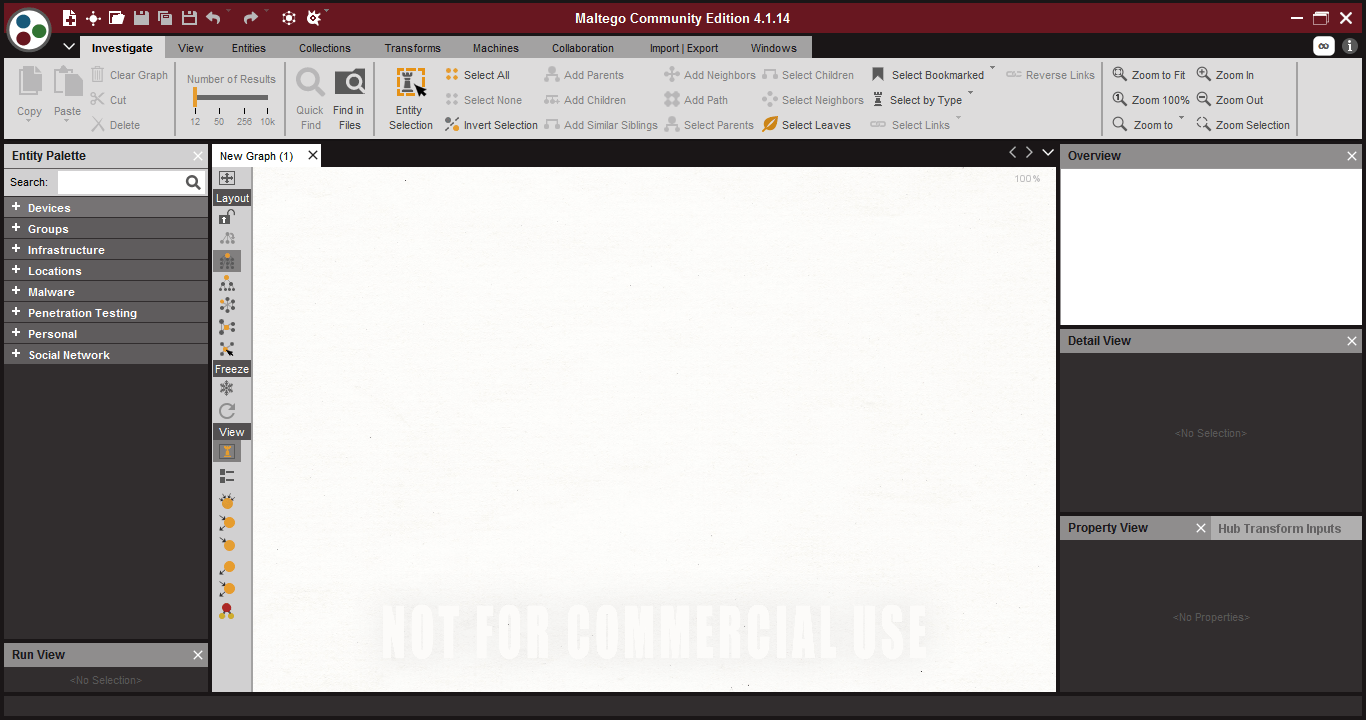
Task: Click the redo arrow in title bar
Action: (x=251, y=18)
